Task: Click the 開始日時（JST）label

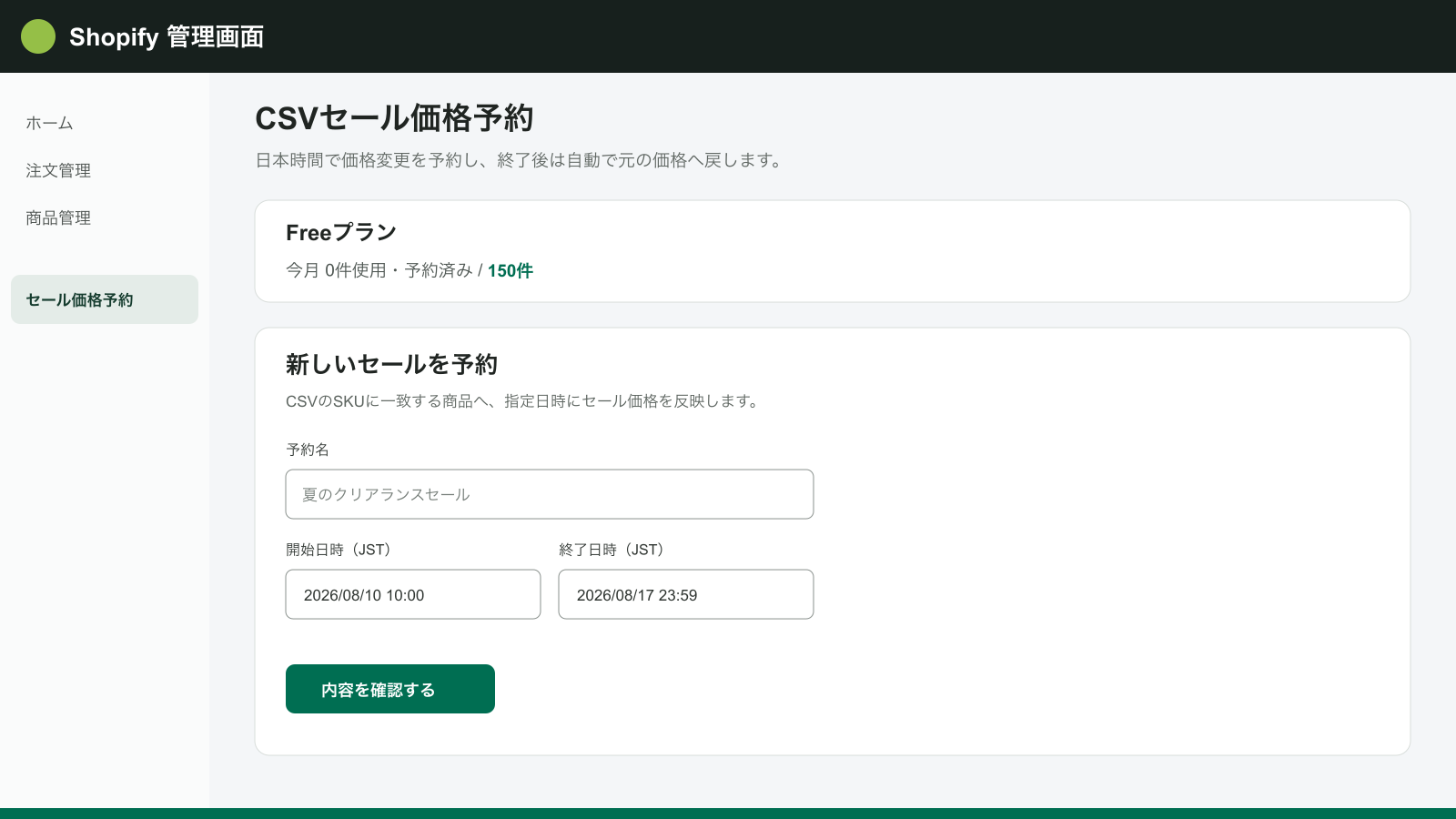Action: point(340,550)
